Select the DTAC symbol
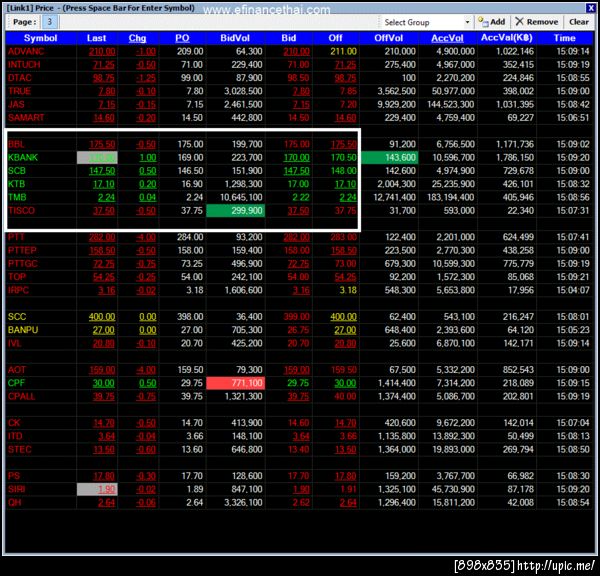 20,78
